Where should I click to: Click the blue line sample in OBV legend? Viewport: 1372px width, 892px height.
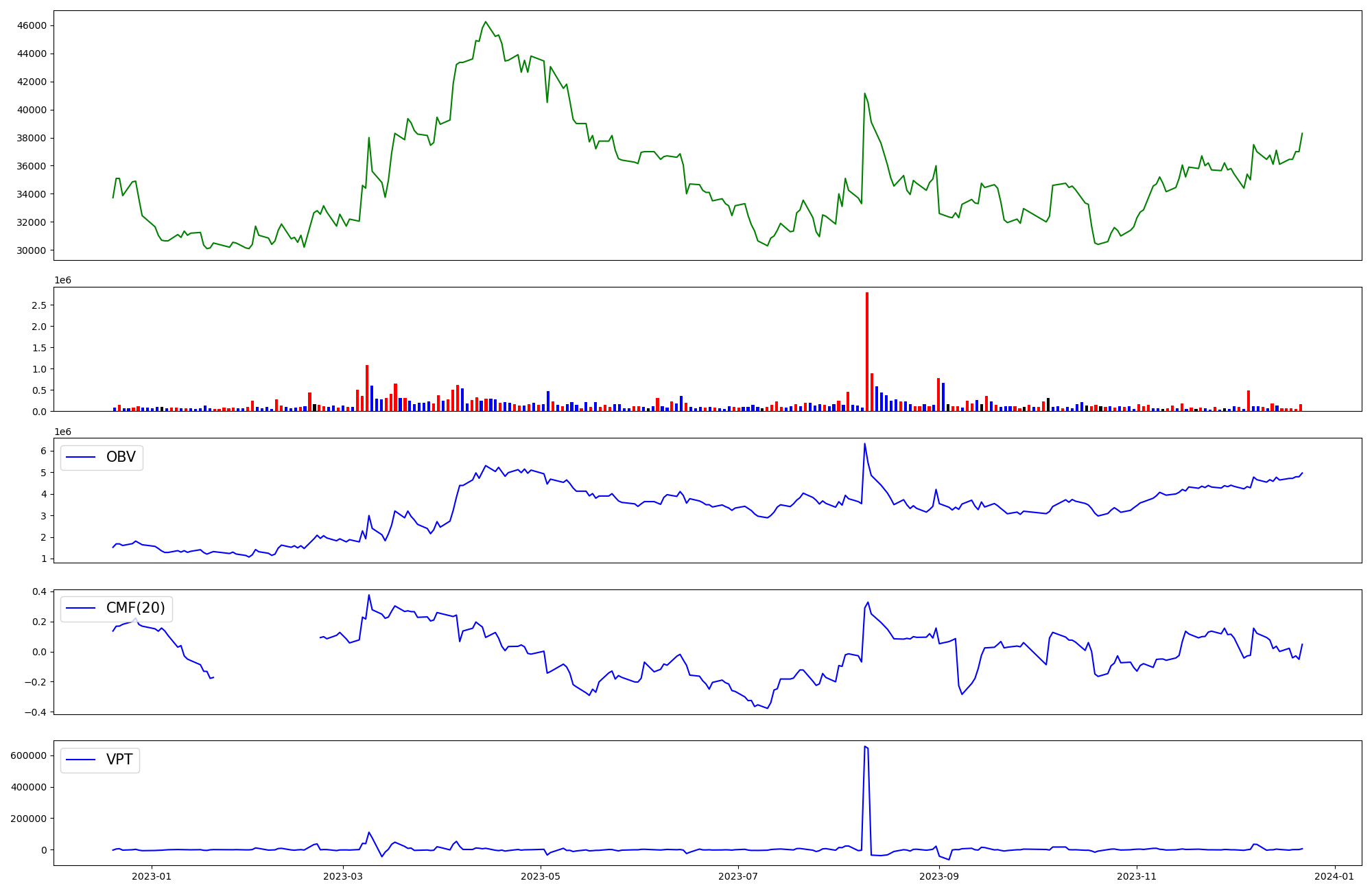(81, 458)
